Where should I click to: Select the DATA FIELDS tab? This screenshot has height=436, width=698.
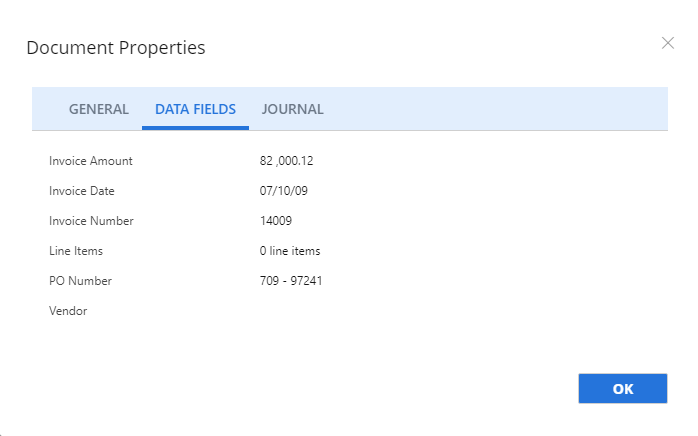coord(195,109)
